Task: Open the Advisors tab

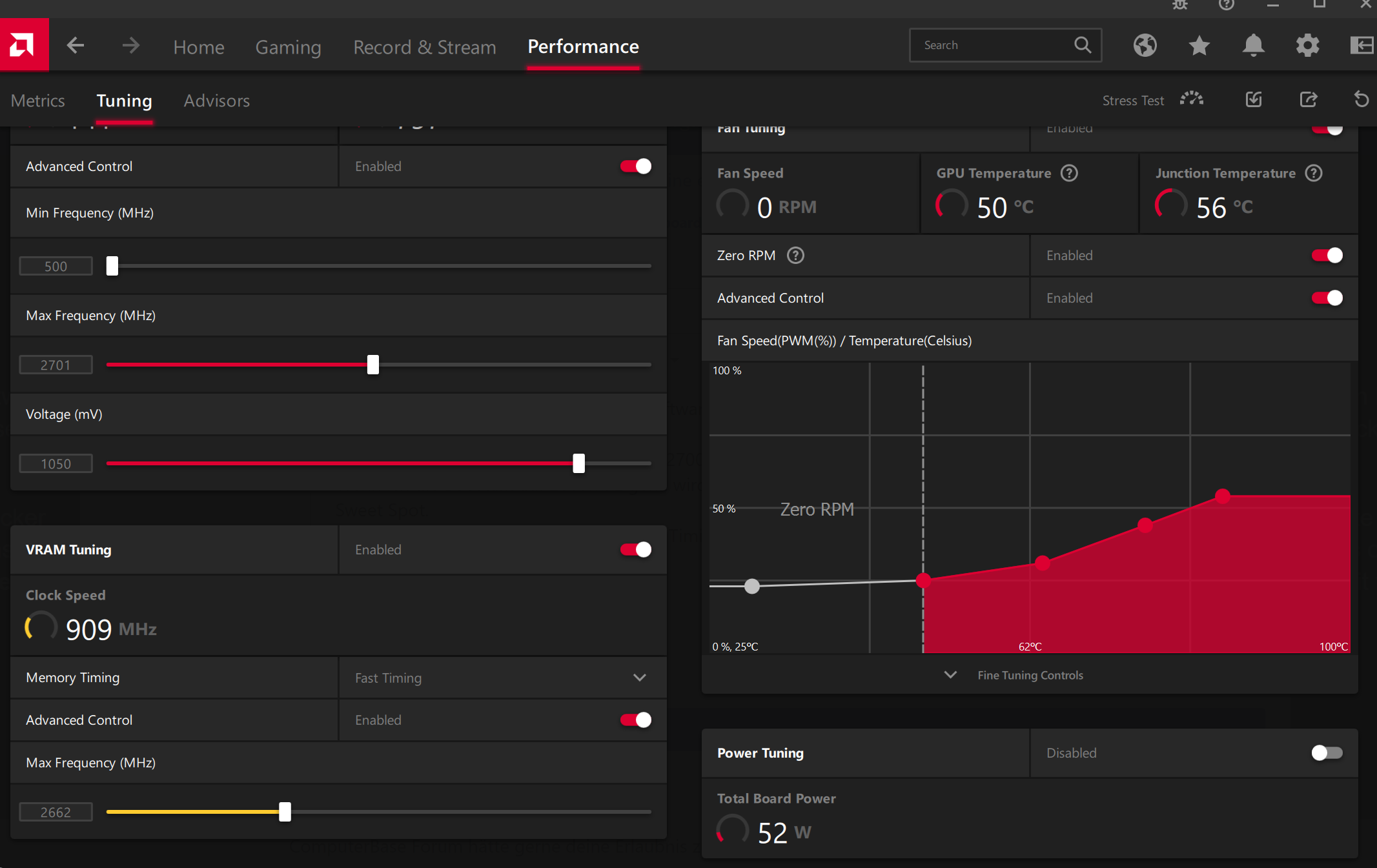Action: point(216,101)
